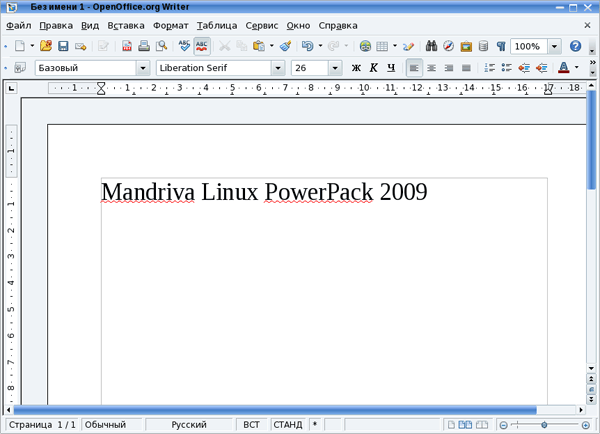Screen dimensions: 600x434
Task: Open Find & Replace binoculars icon
Action: tap(431, 46)
